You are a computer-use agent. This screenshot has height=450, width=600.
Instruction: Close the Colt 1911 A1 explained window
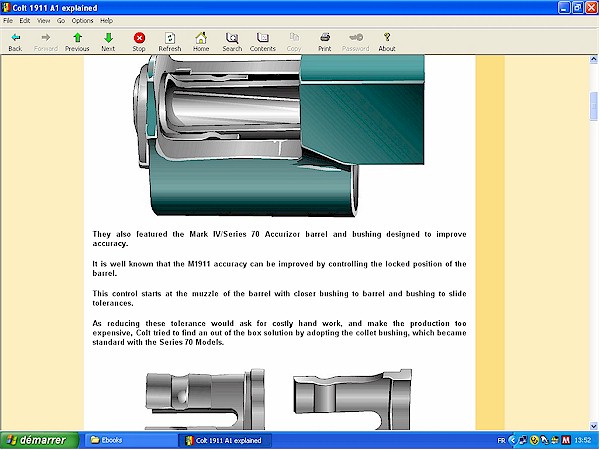click(592, 8)
